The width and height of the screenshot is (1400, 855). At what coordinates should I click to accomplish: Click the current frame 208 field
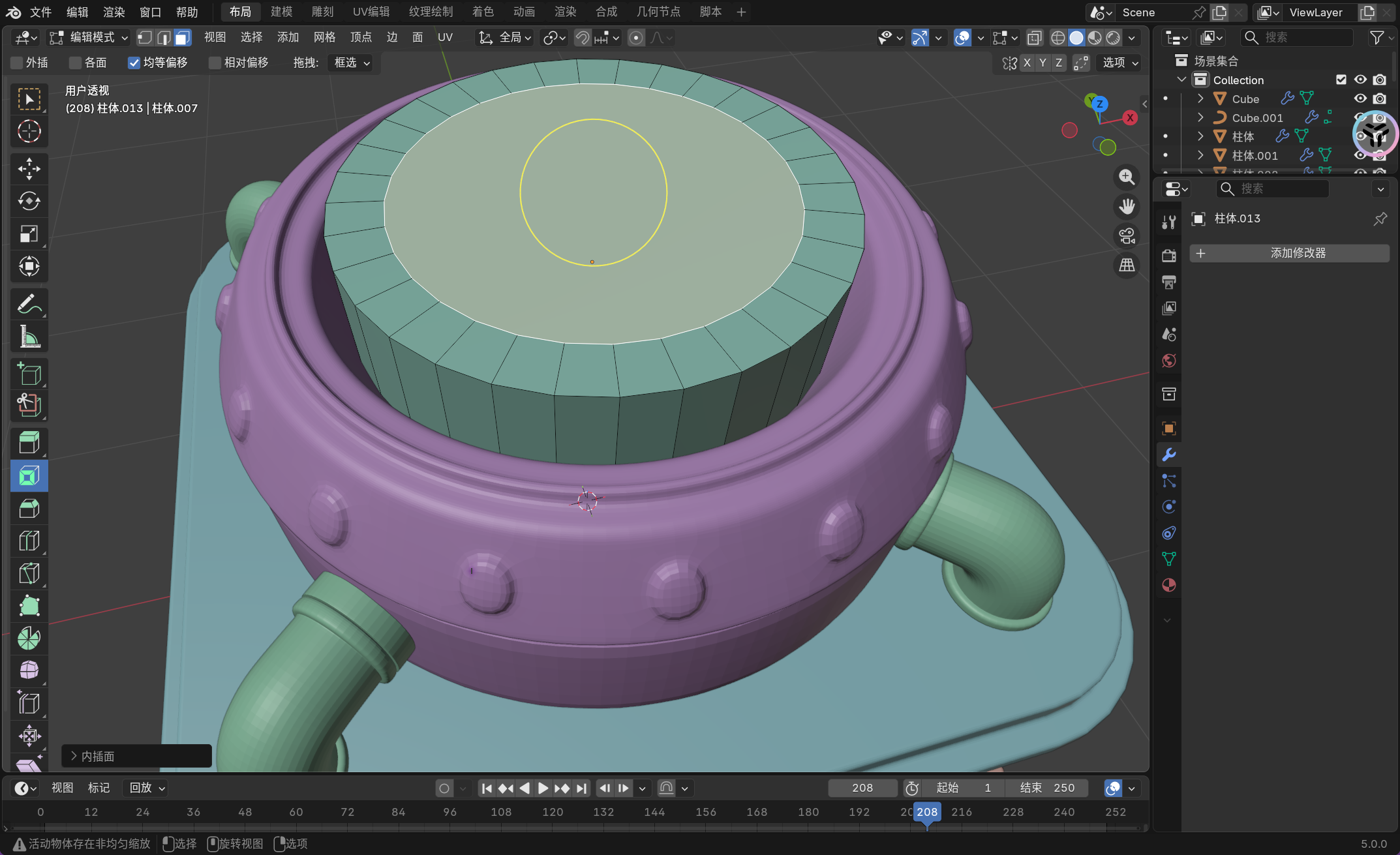click(x=862, y=788)
